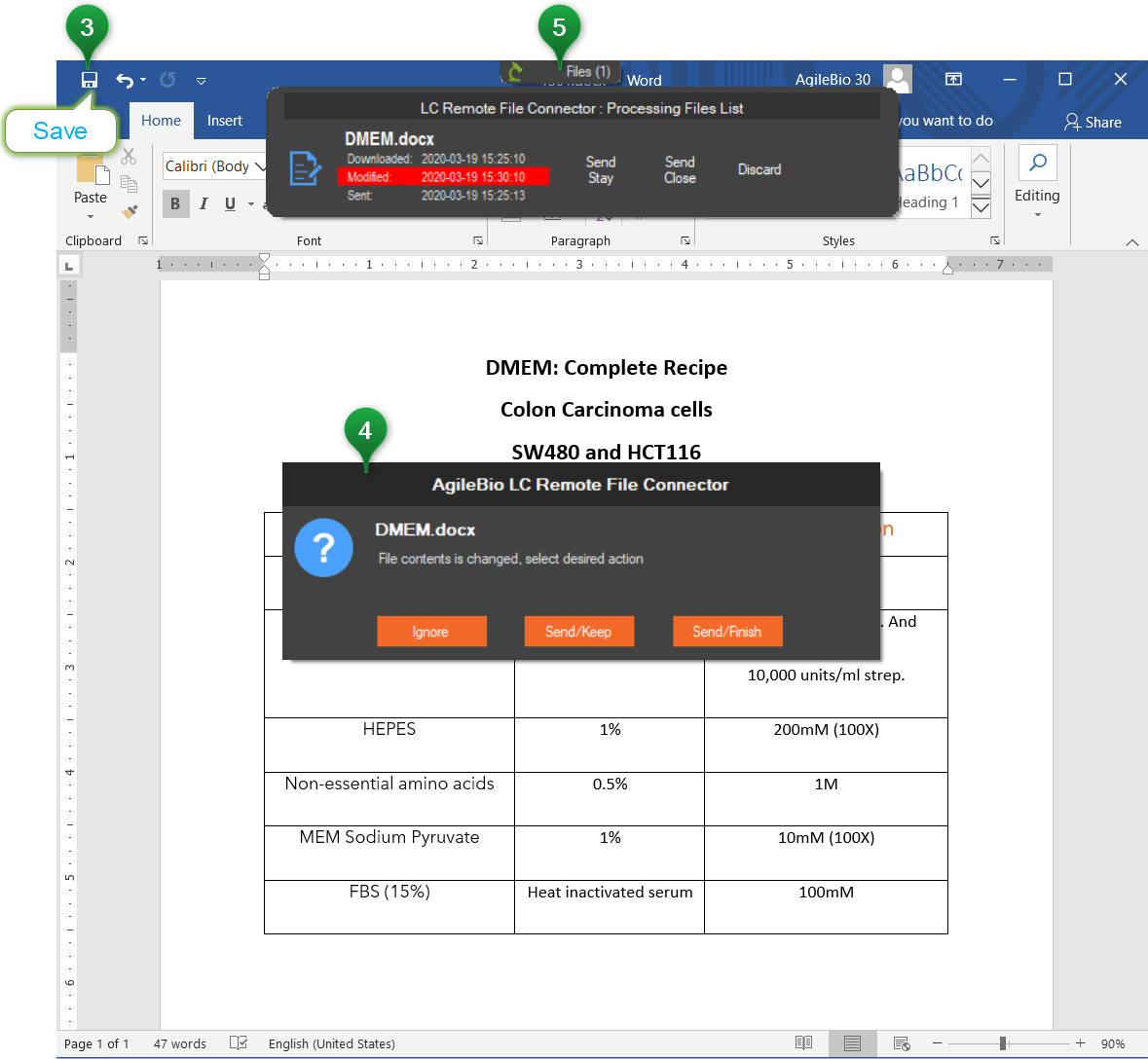
Task: Collapse the ribbon
Action: [1131, 242]
